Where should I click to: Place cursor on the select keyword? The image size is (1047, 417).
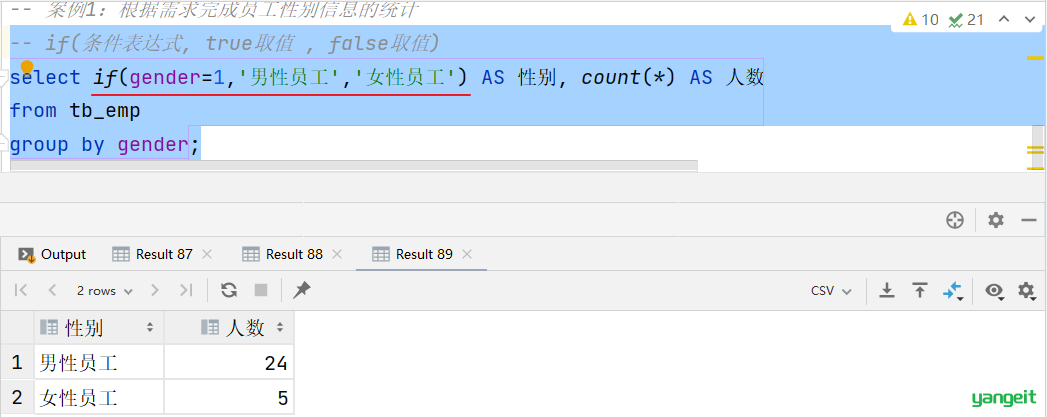[45, 77]
